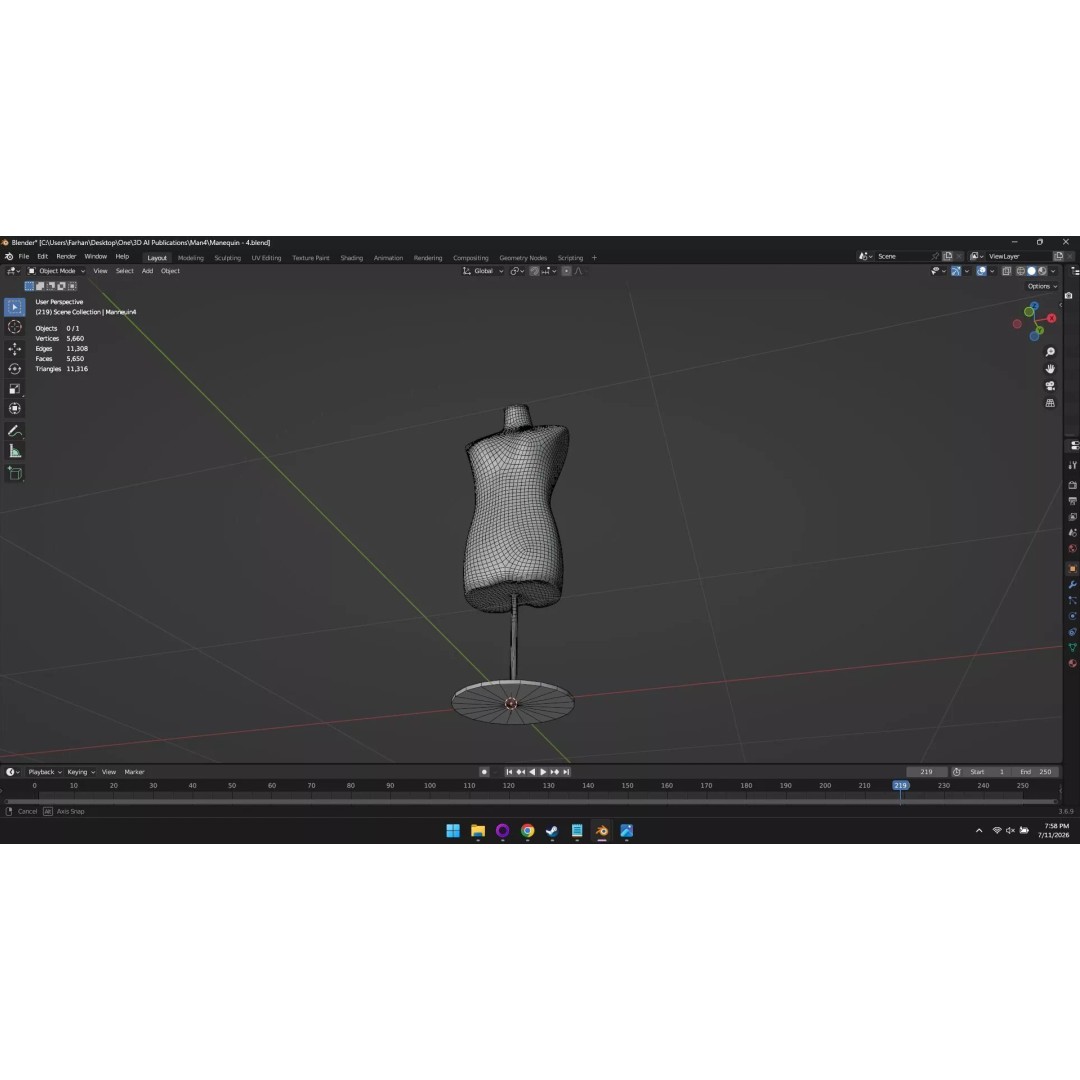Viewport: 1080px width, 1080px height.
Task: Click the current frame 219 marker
Action: click(x=900, y=786)
